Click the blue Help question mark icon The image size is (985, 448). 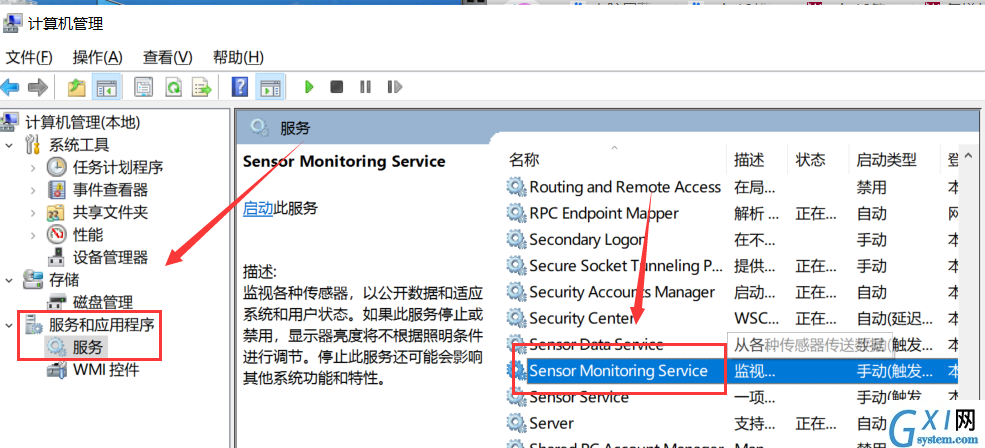(x=239, y=87)
